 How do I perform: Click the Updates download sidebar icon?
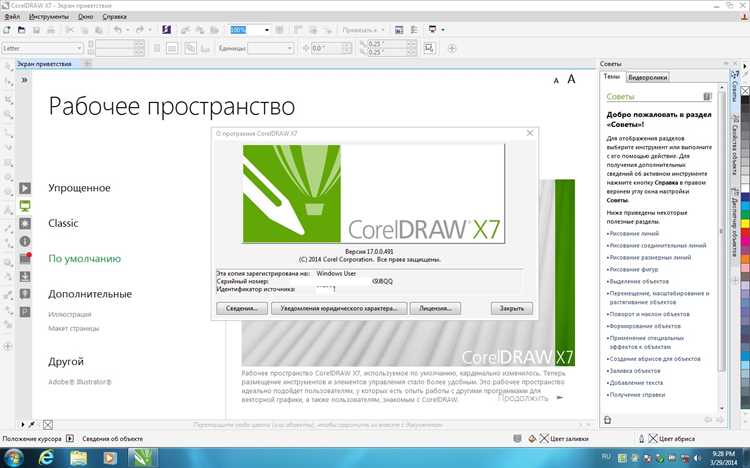(25, 277)
